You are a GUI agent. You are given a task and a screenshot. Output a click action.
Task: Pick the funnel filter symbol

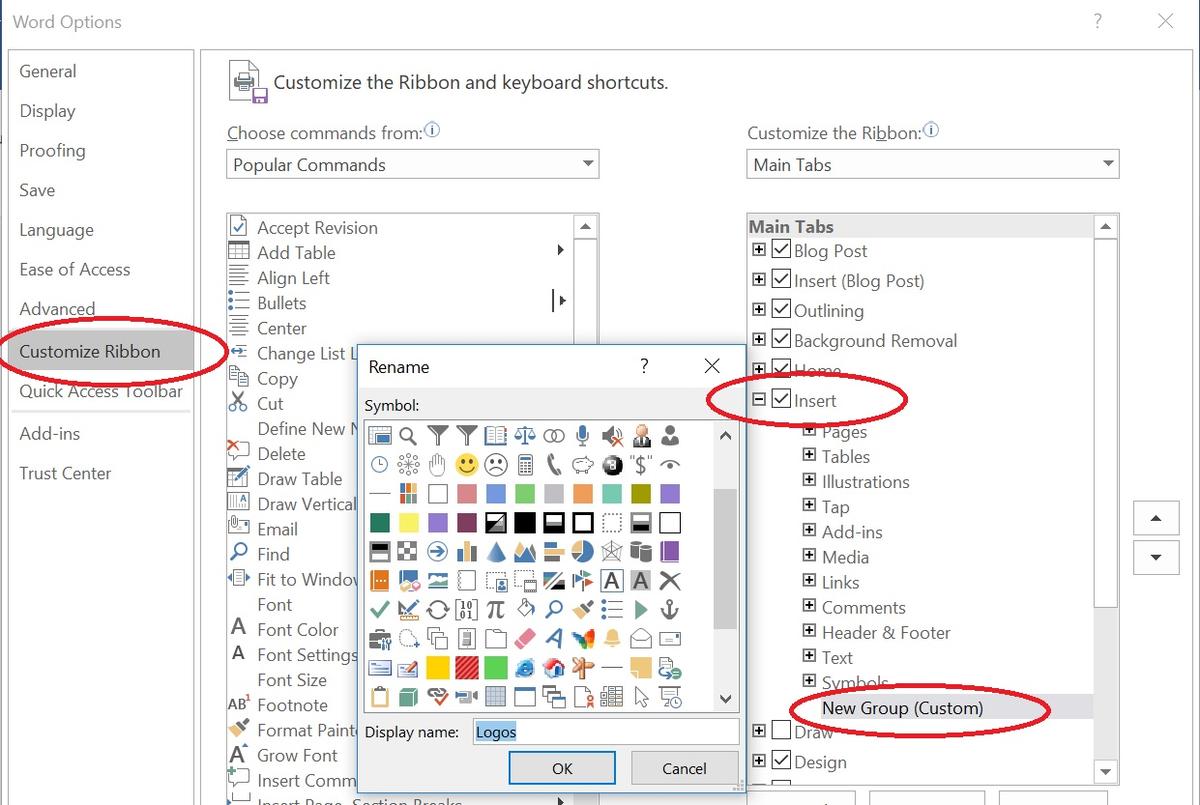(438, 436)
